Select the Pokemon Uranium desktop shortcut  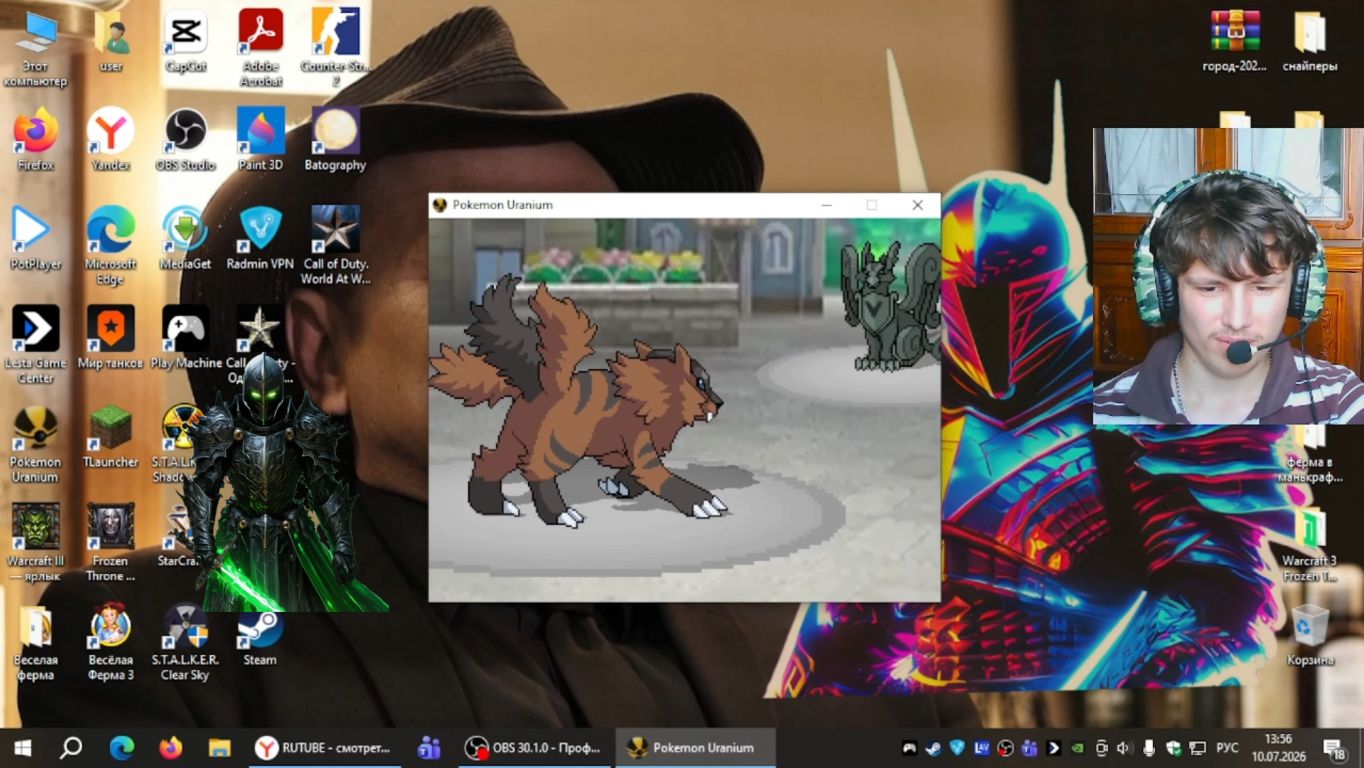pos(35,444)
